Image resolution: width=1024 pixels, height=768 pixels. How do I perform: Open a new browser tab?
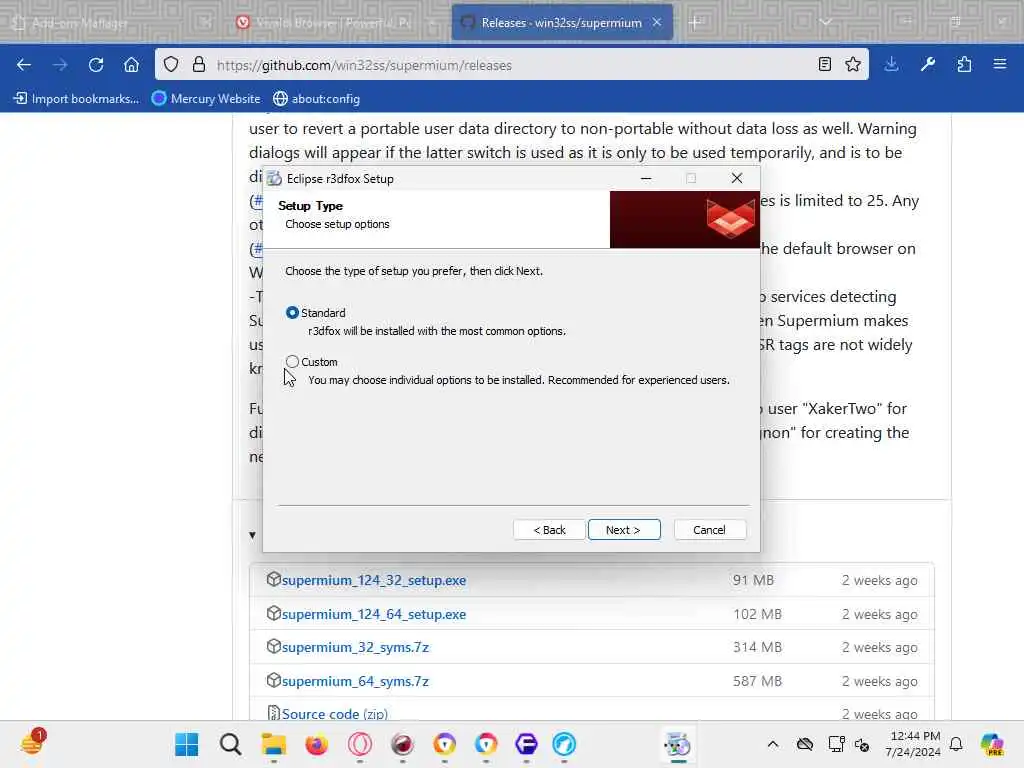click(694, 23)
